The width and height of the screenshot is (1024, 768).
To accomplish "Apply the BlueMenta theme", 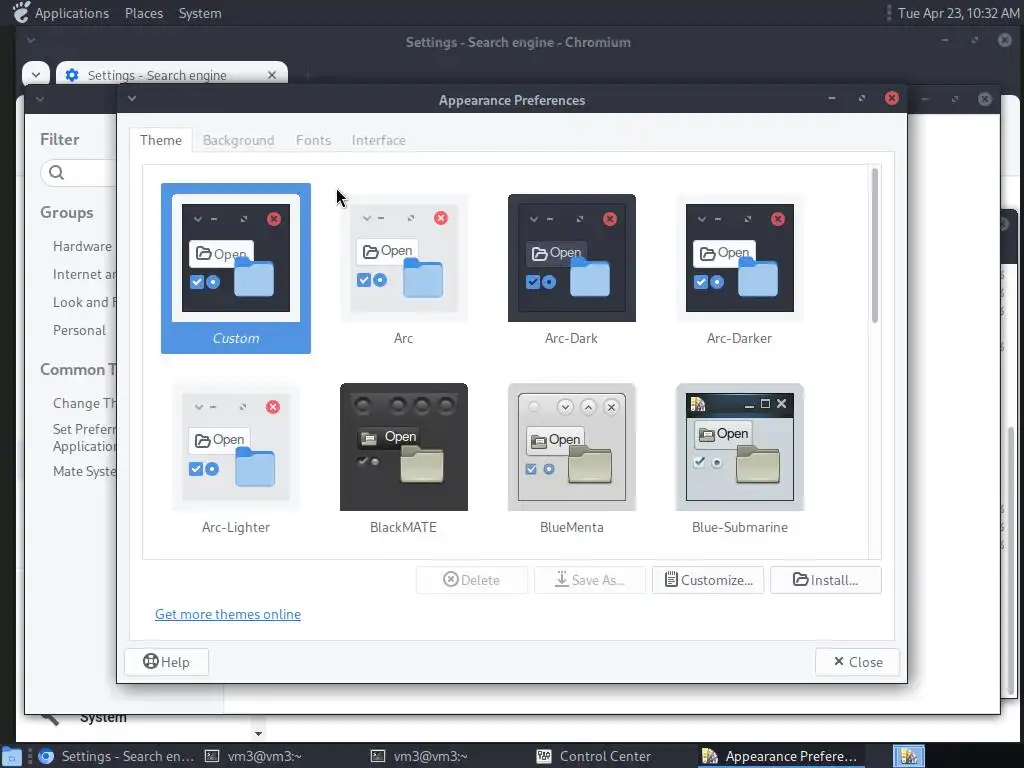I will pyautogui.click(x=571, y=457).
